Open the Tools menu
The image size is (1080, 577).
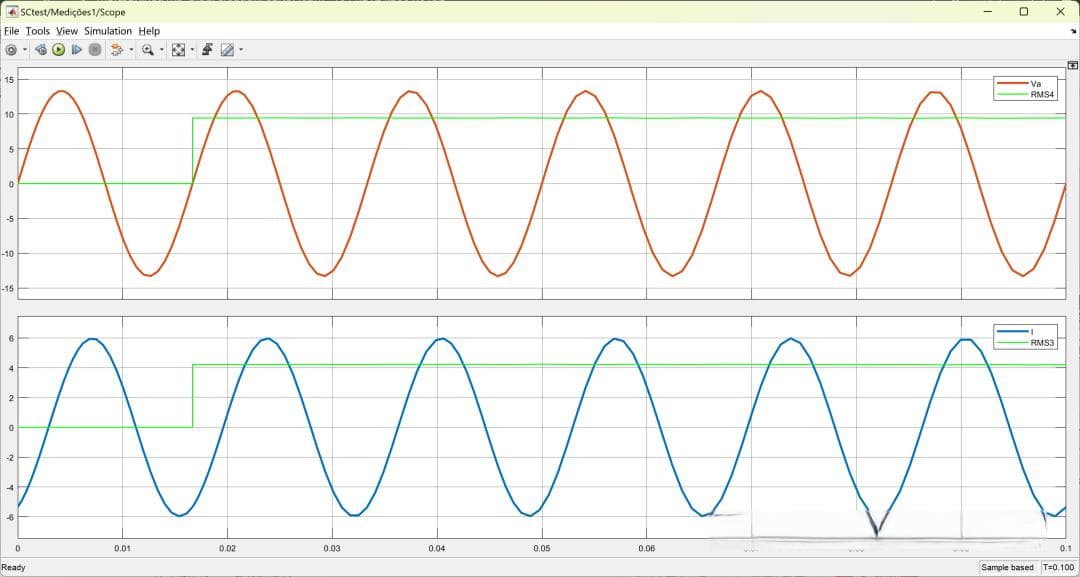pyautogui.click(x=38, y=31)
